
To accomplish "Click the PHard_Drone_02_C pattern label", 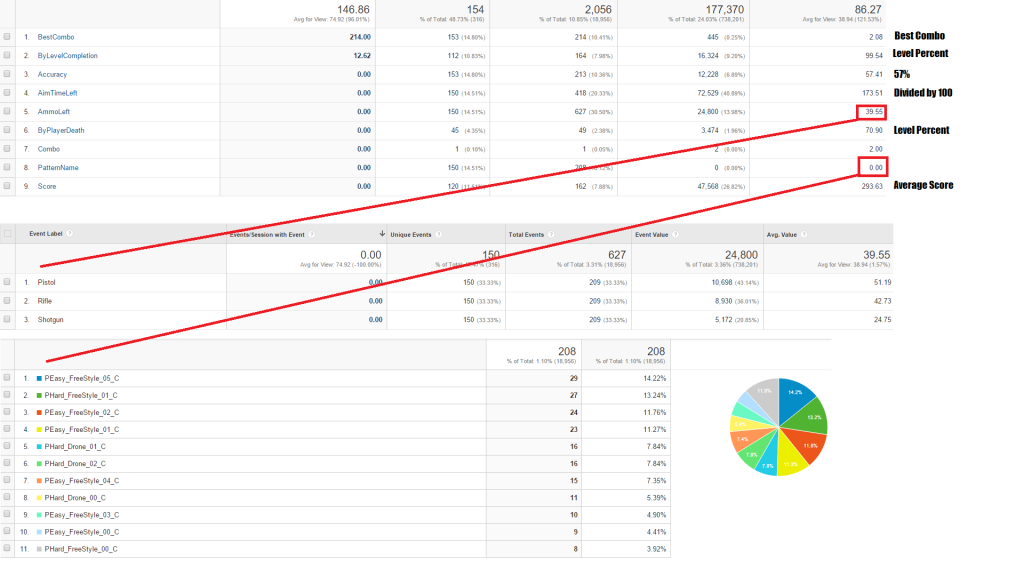I will (x=75, y=464).
